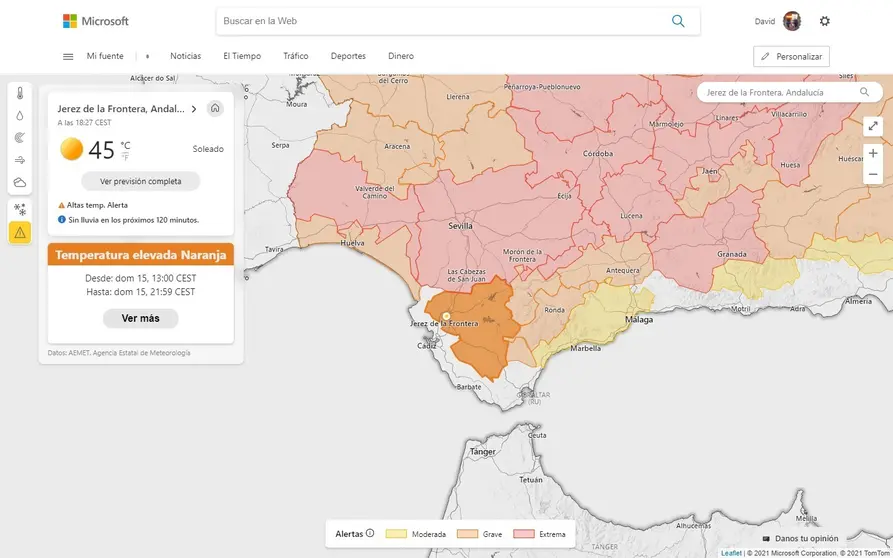893x558 pixels.
Task: Show the wind map layer arrow icon
Action: coord(20,160)
